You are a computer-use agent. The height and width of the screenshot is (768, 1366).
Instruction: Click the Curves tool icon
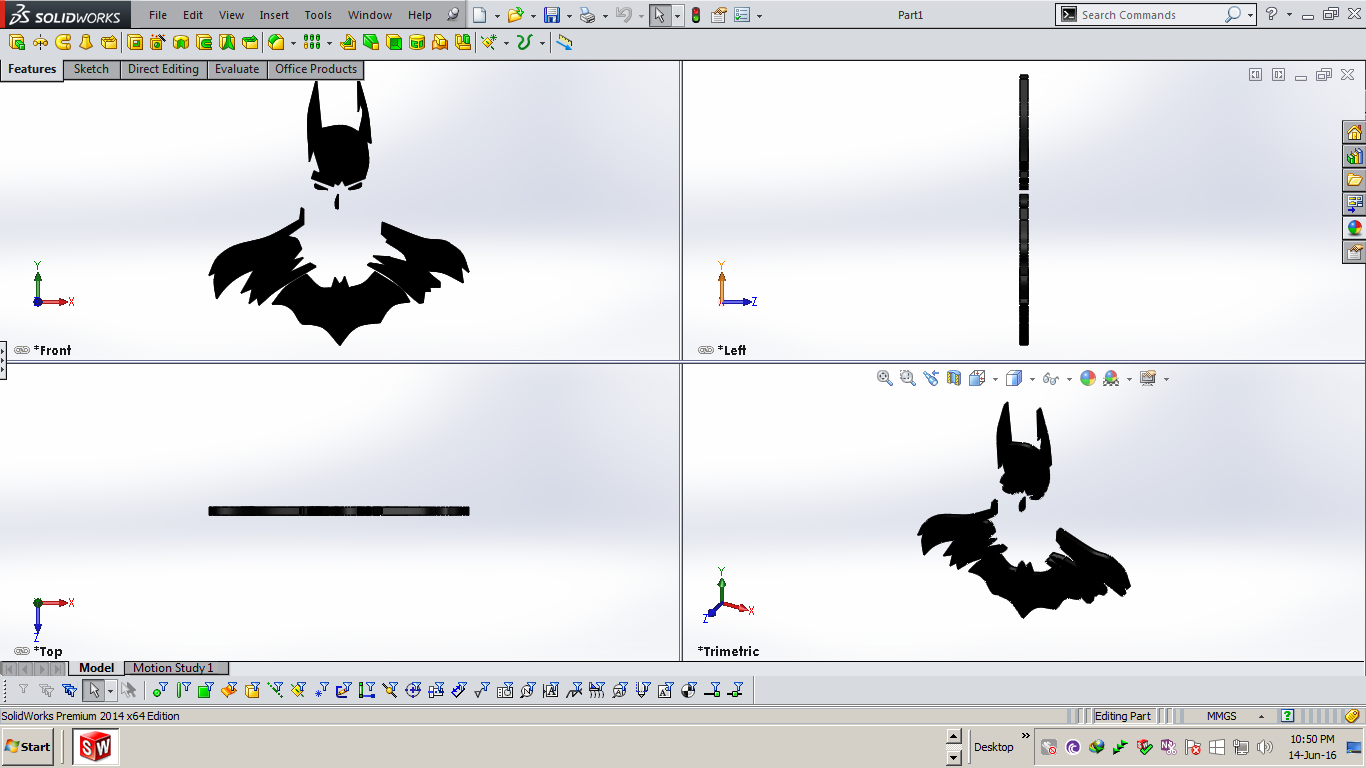[x=524, y=43]
